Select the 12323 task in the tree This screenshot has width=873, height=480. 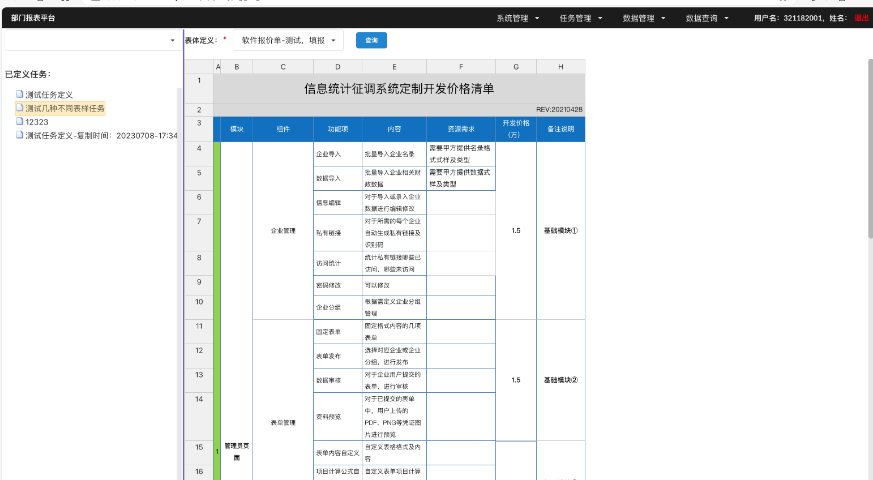click(x=37, y=122)
